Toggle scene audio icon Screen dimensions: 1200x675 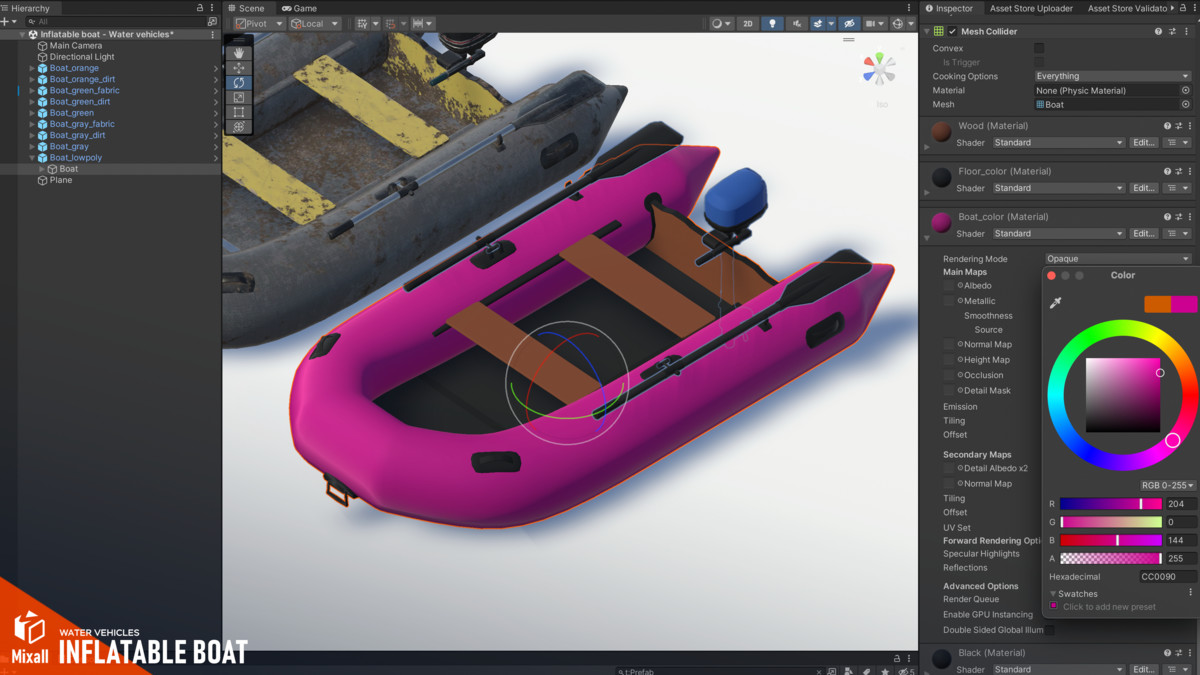click(x=797, y=23)
